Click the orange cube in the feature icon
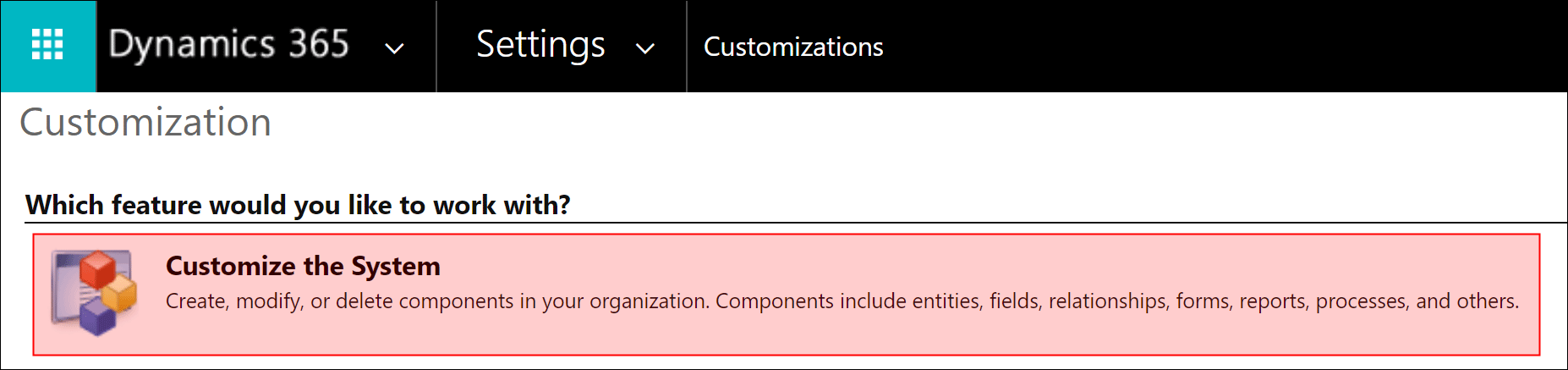The width and height of the screenshot is (1568, 370). 119,294
